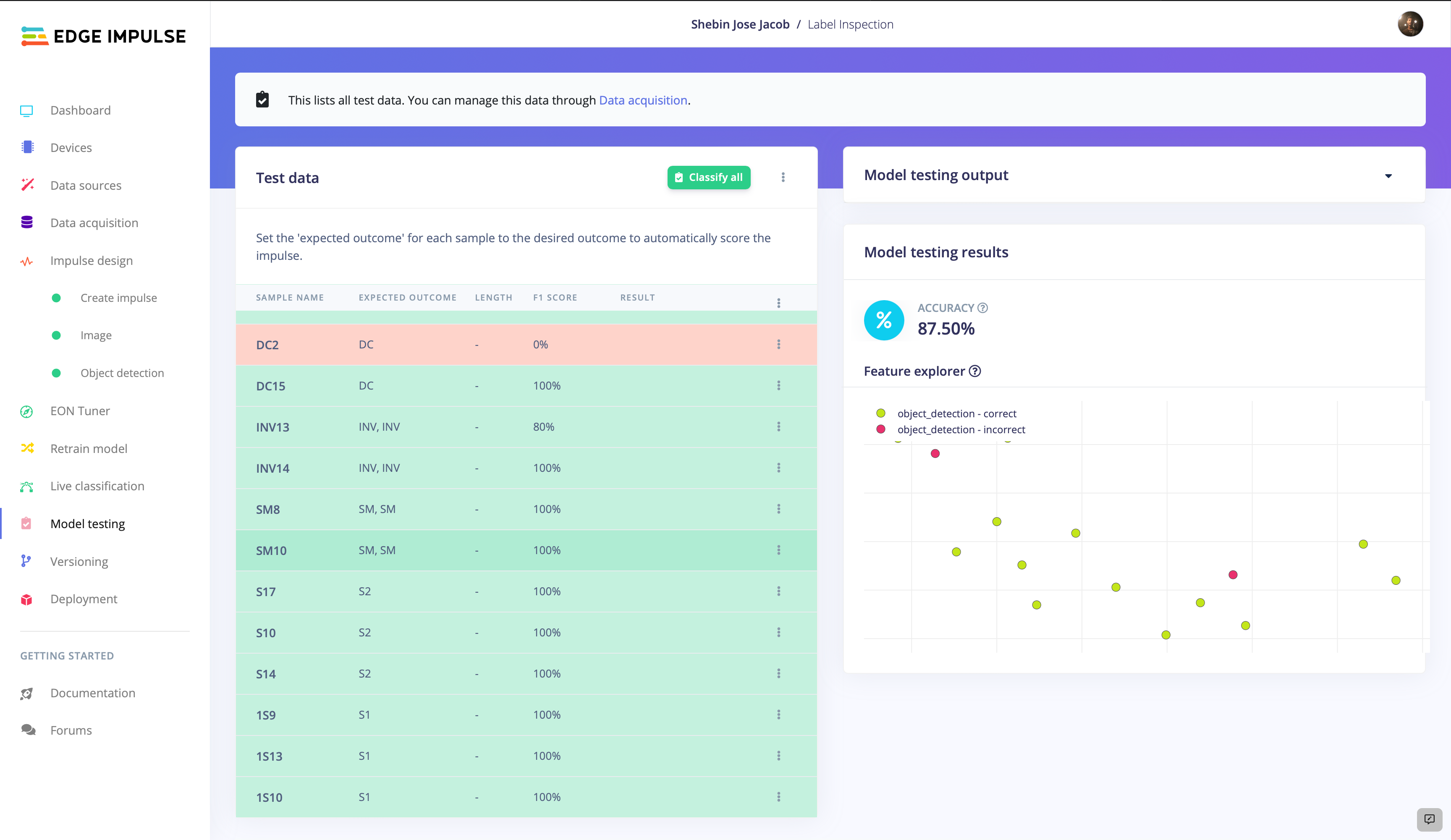Click the Accuracy help question mark
Screen dimensions: 1451x840
click(x=983, y=308)
